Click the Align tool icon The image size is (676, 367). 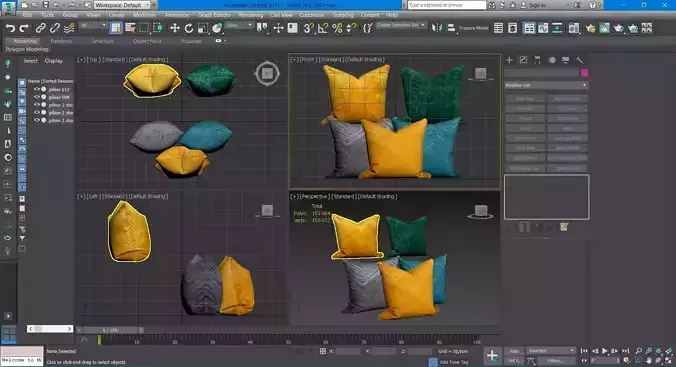(x=451, y=28)
